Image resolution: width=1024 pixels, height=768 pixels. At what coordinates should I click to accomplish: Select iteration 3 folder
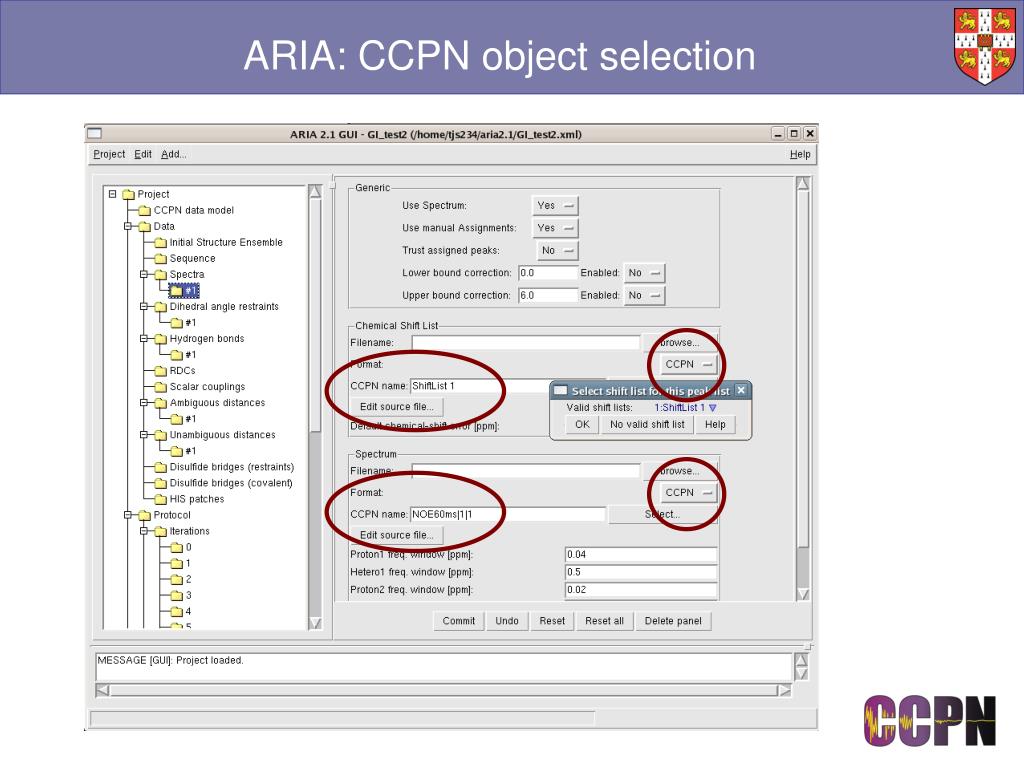(x=181, y=595)
